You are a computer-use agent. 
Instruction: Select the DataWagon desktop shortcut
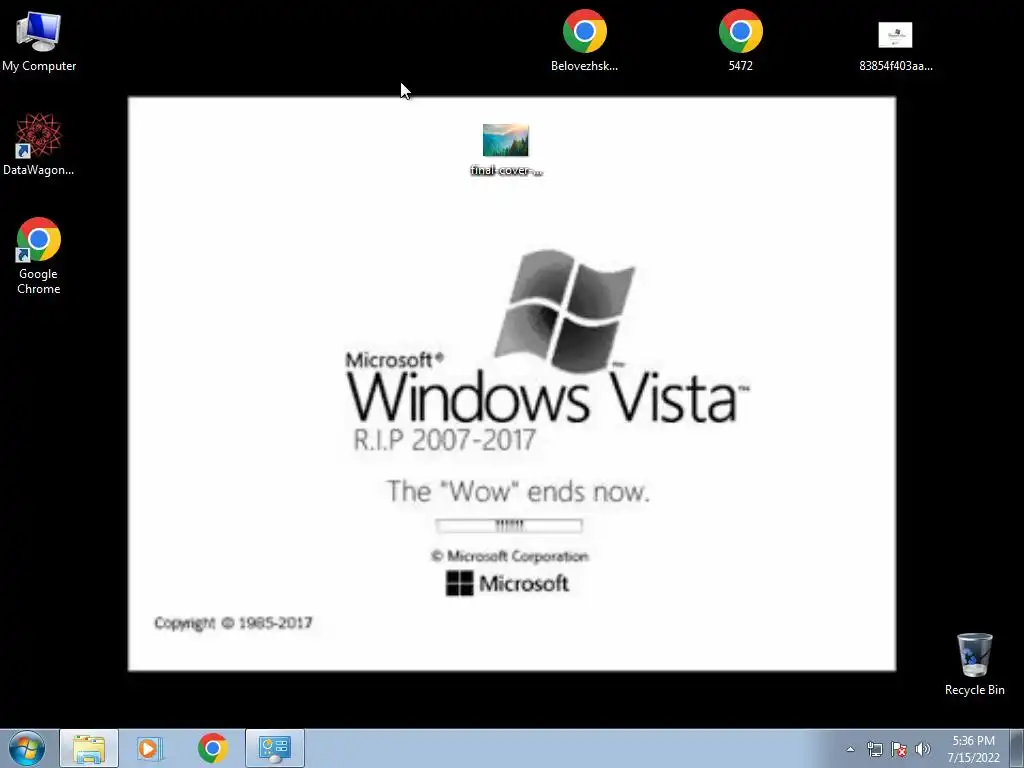point(39,144)
